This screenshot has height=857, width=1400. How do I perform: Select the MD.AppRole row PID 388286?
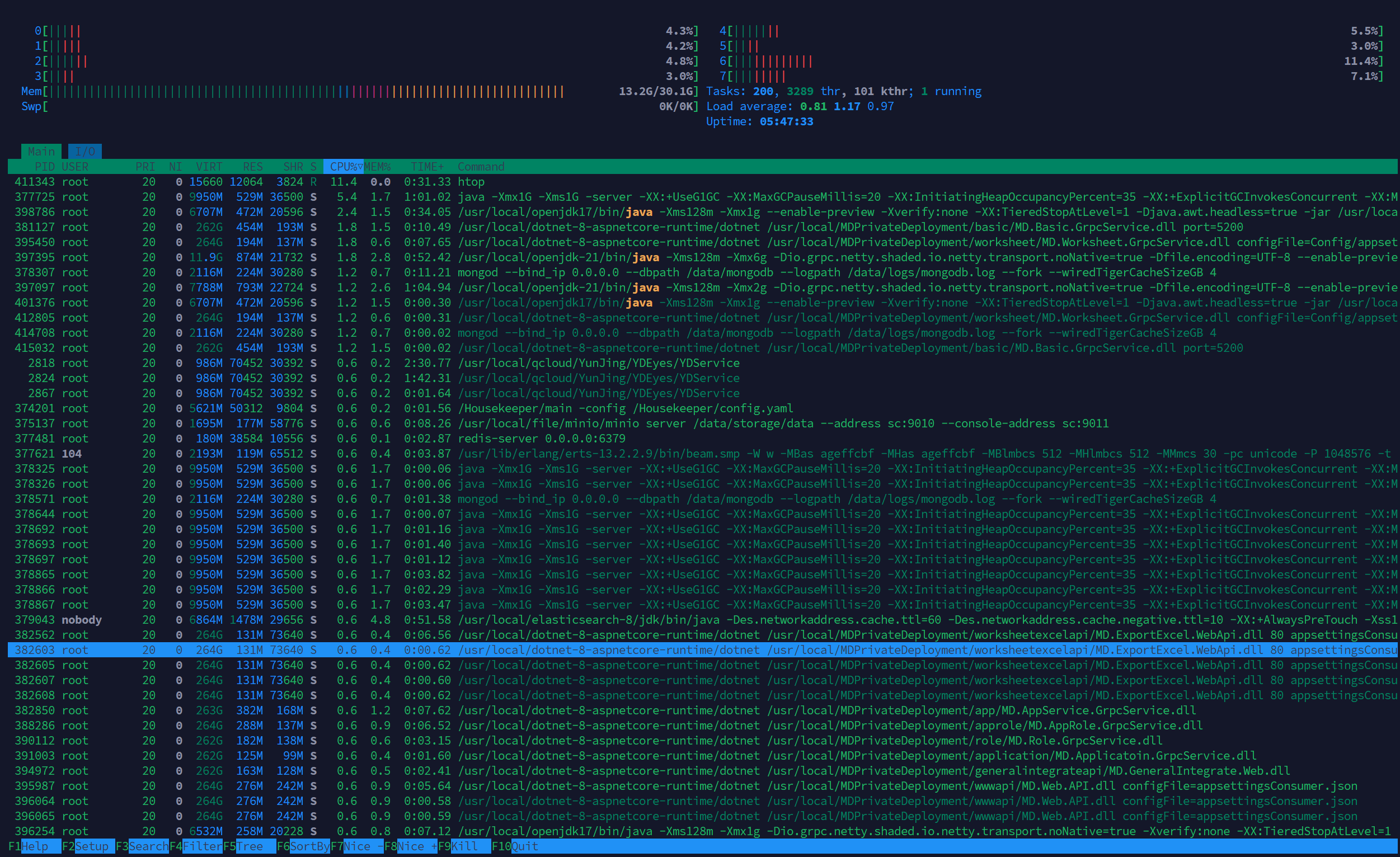pyautogui.click(x=702, y=726)
